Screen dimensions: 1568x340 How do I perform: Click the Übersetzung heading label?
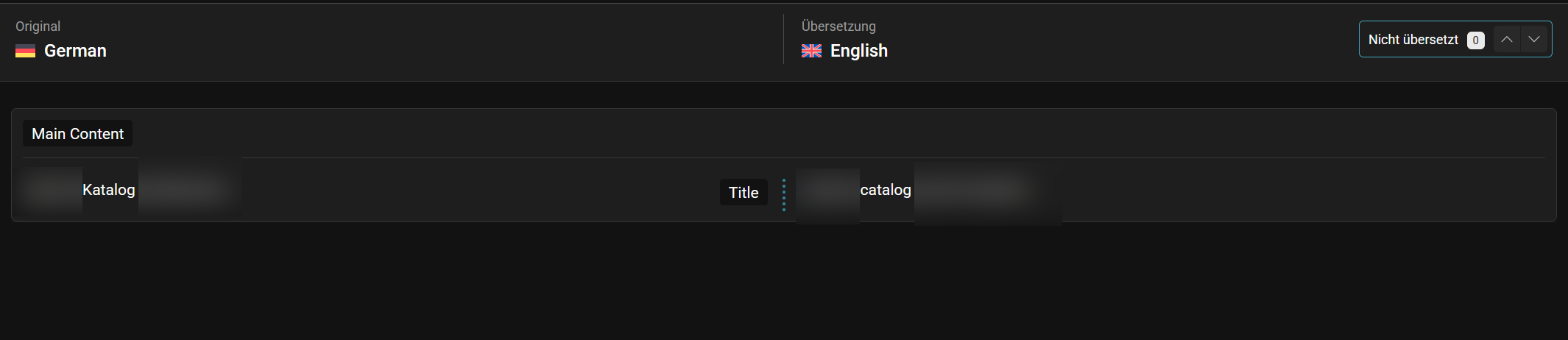point(838,26)
